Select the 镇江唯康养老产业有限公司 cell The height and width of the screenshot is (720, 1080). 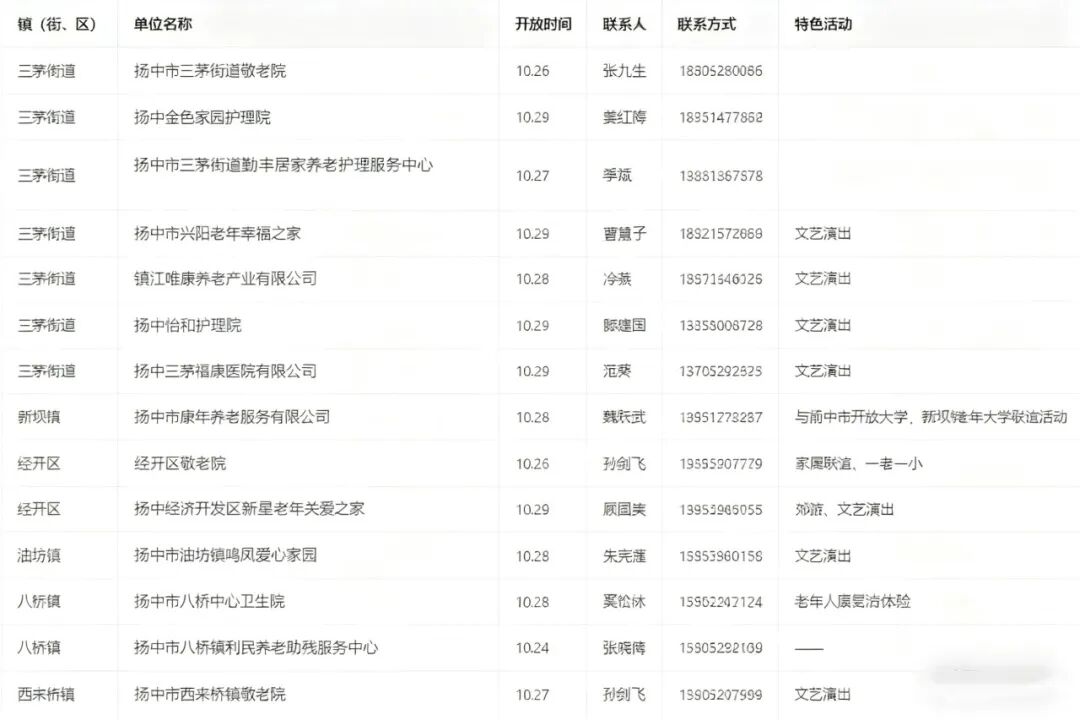pos(225,278)
